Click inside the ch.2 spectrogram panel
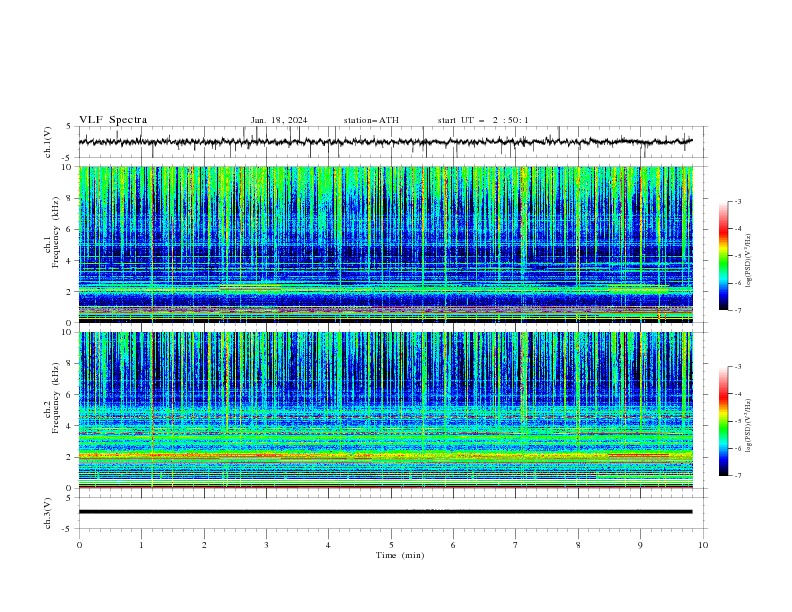This screenshot has height=612, width=792. point(385,410)
